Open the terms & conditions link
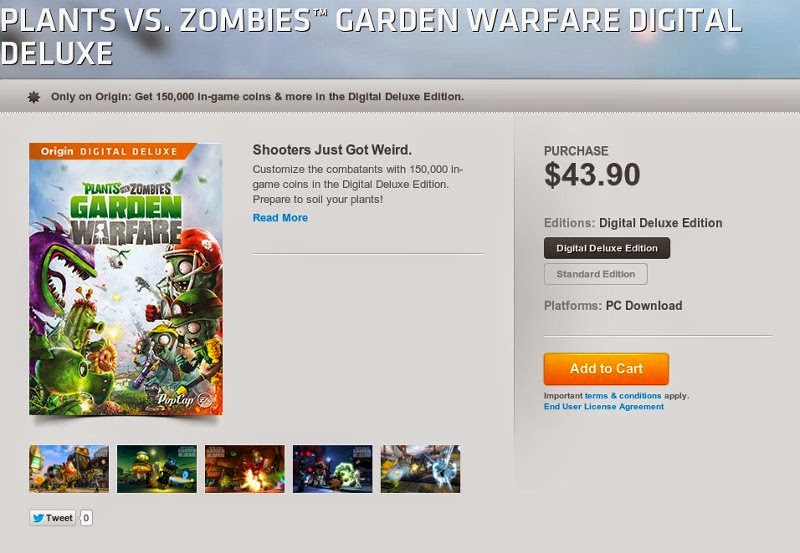 tap(622, 395)
